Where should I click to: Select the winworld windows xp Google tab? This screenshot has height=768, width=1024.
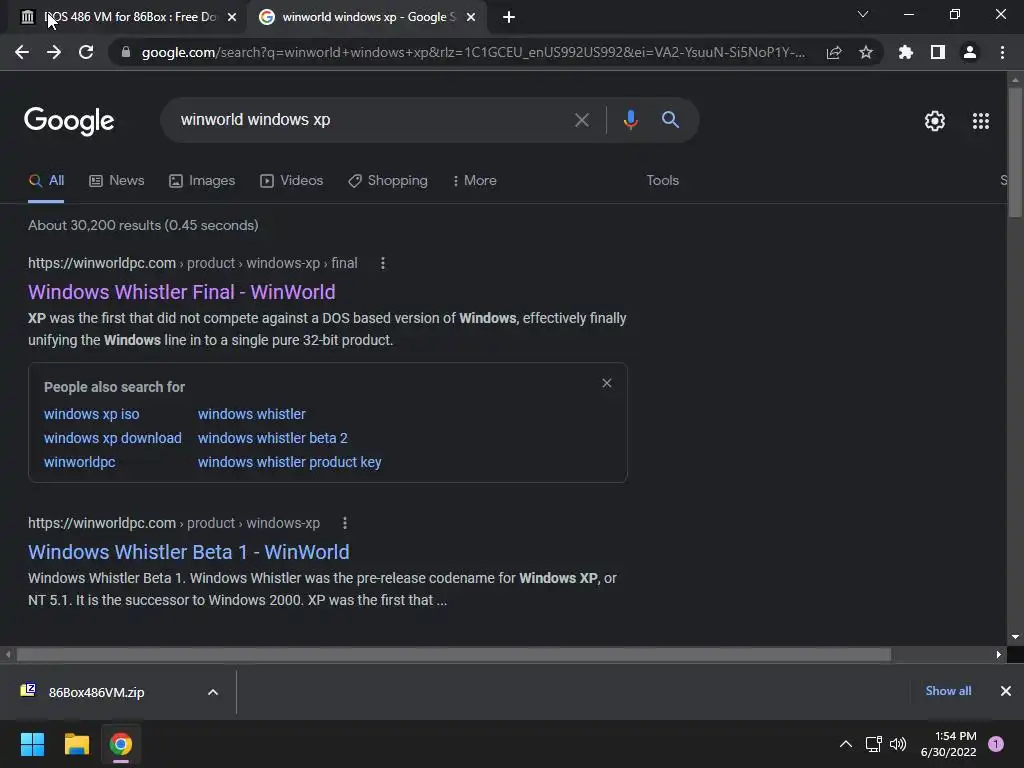click(368, 17)
